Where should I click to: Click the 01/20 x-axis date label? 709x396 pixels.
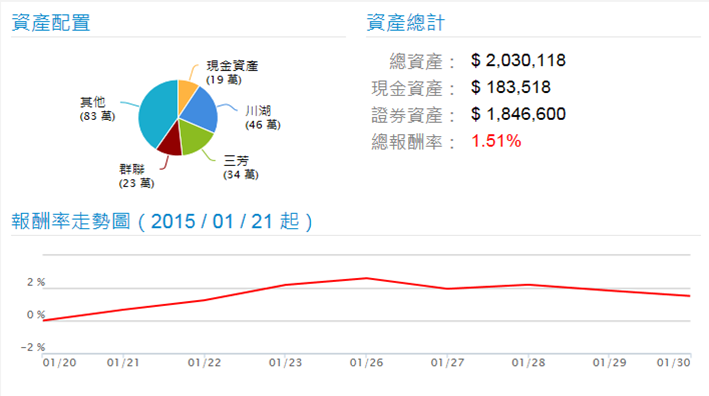tap(59, 363)
